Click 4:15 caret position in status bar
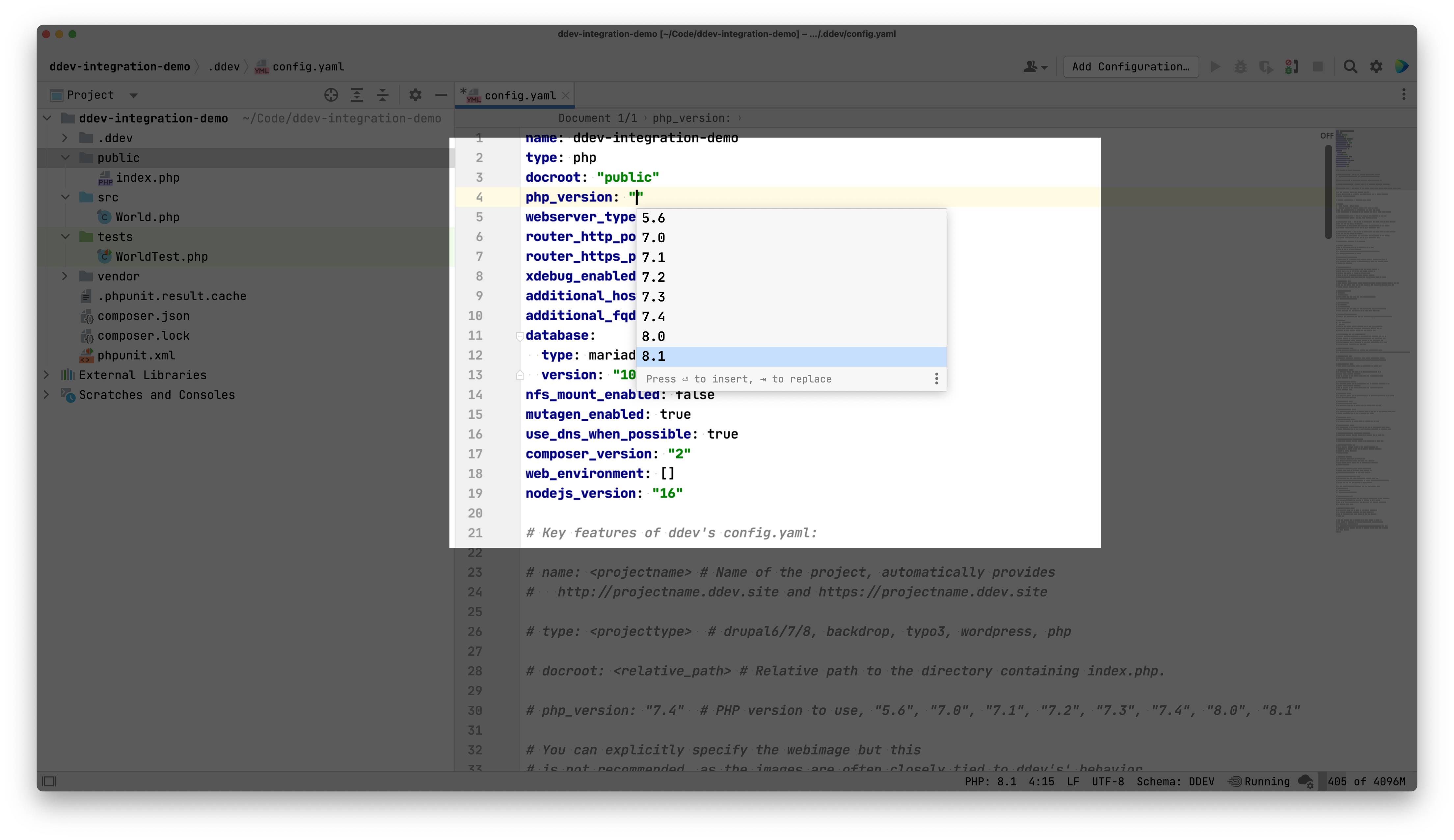Viewport: 1454px width, 840px height. (x=1041, y=782)
